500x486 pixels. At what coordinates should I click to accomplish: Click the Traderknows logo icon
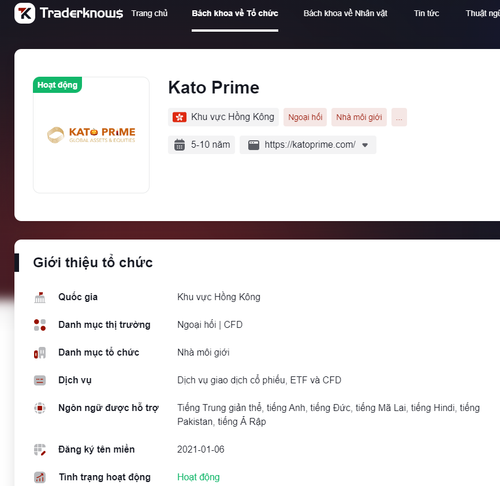point(24,13)
